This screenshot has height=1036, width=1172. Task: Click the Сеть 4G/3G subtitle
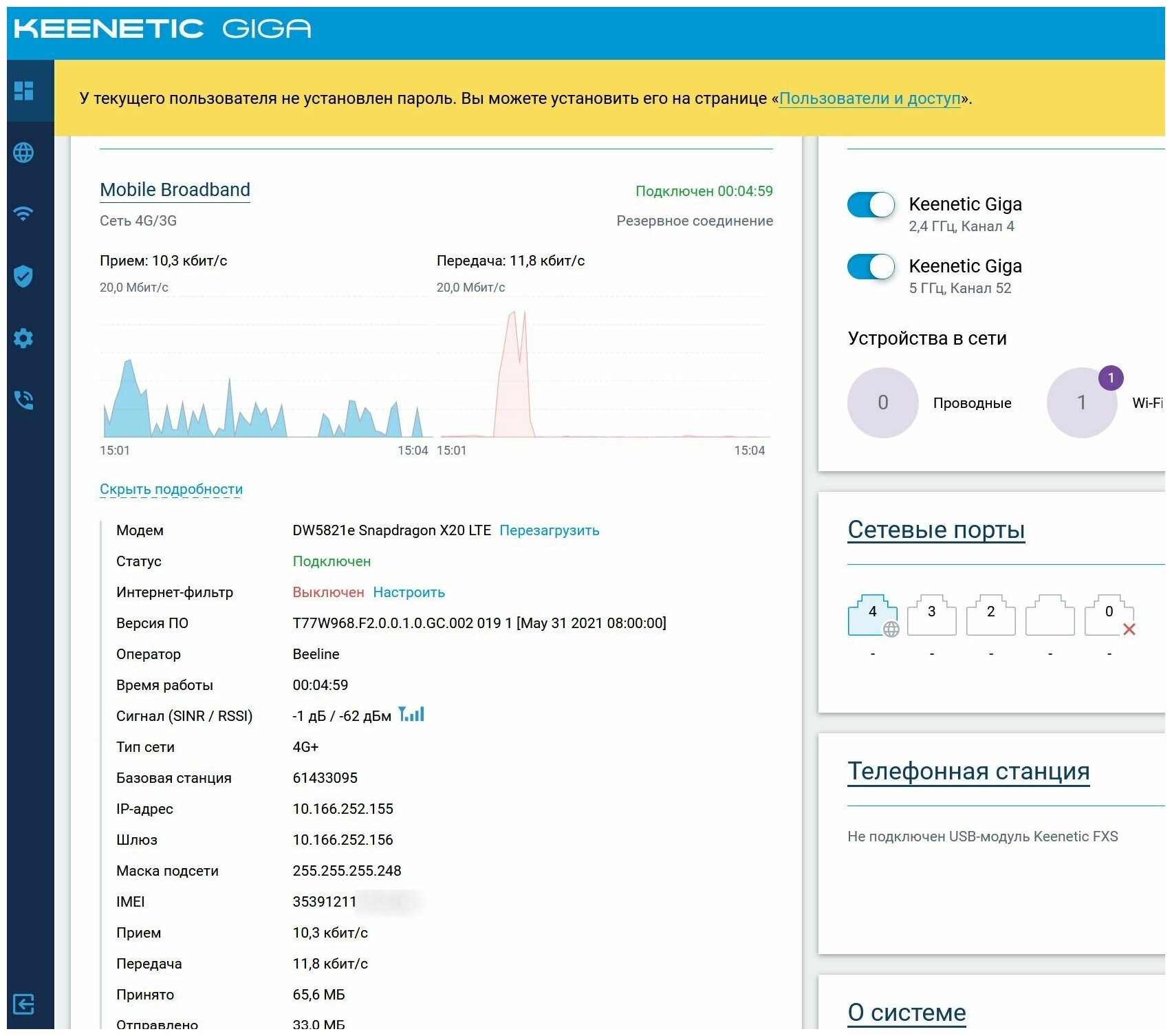pos(138,221)
